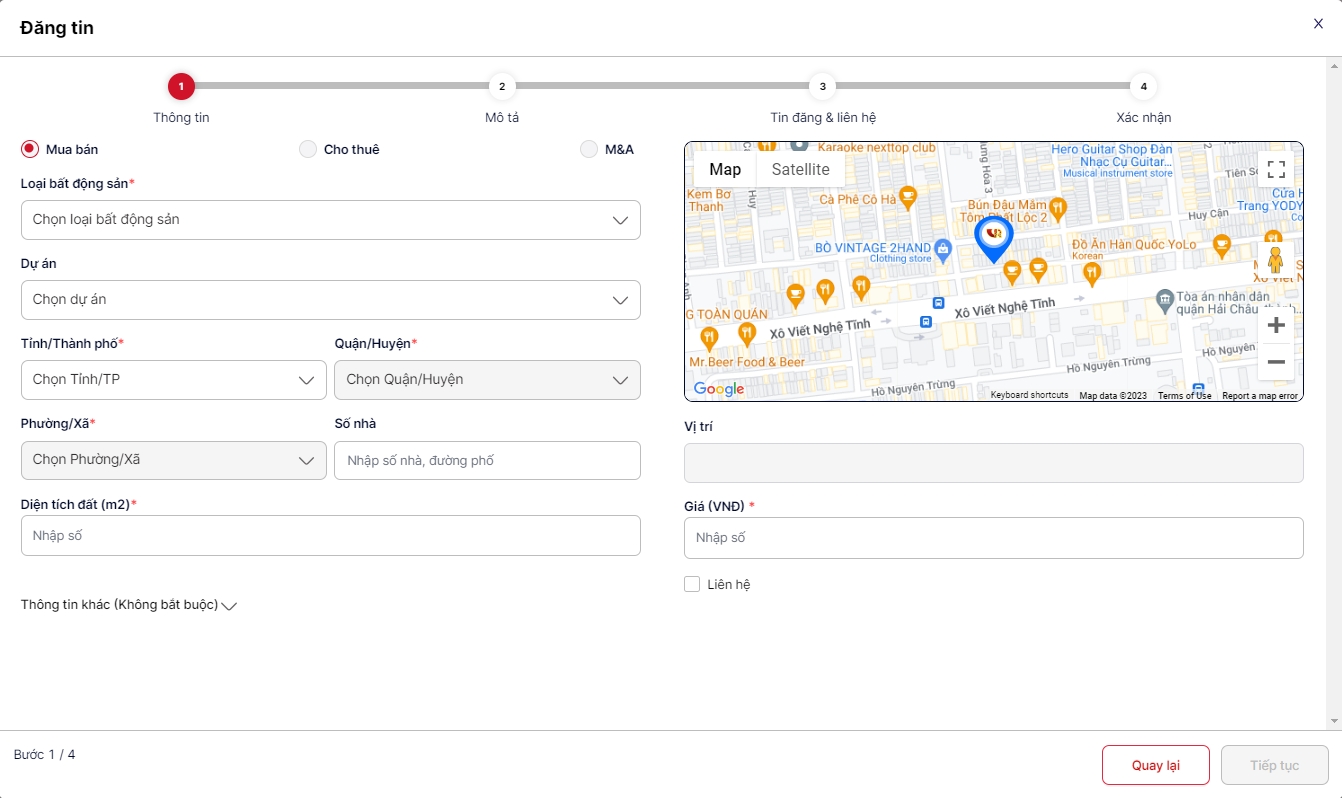Select the Cho thuê radio option
This screenshot has width=1342, height=798.
pos(308,149)
